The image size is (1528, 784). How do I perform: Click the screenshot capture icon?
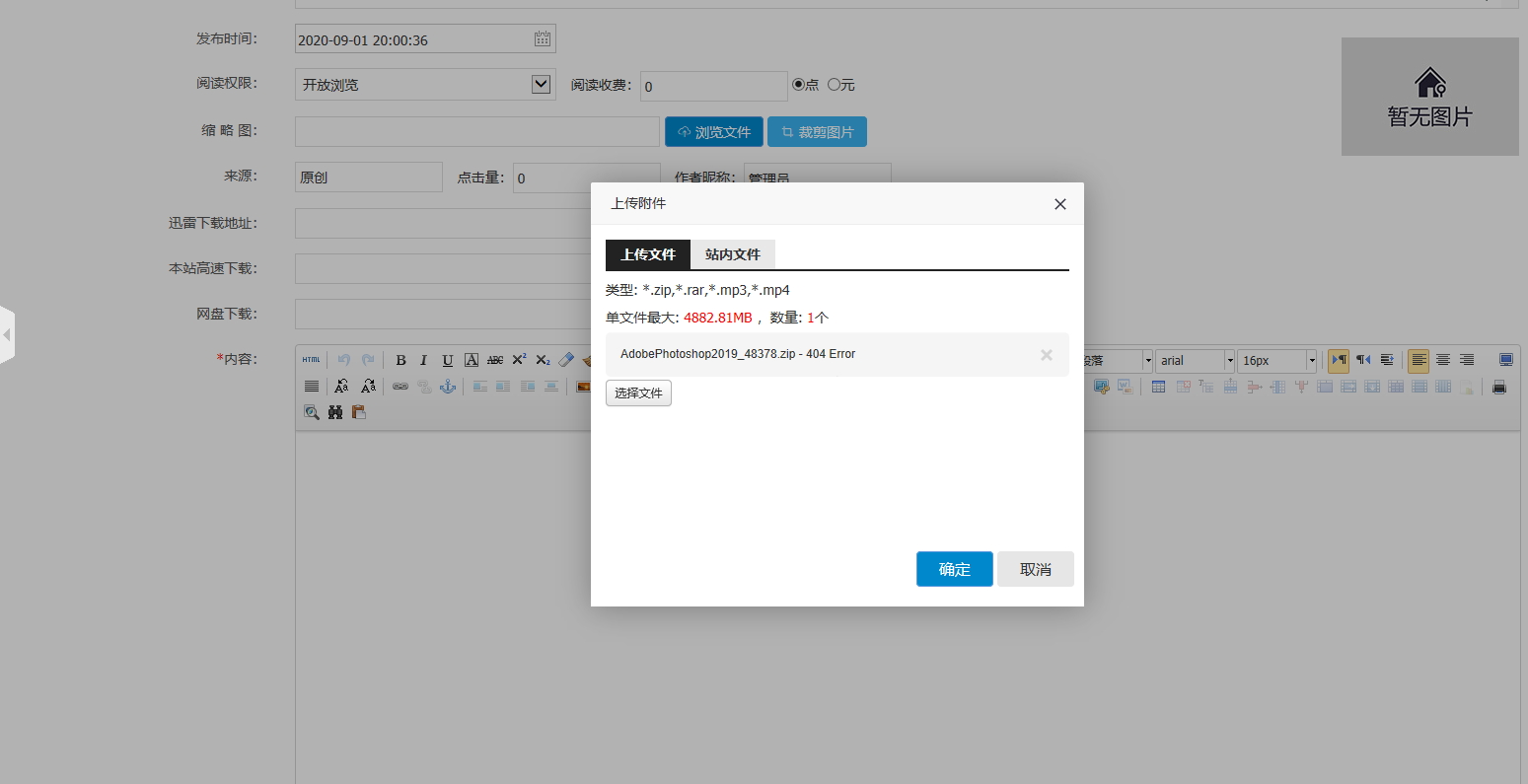coord(1102,387)
